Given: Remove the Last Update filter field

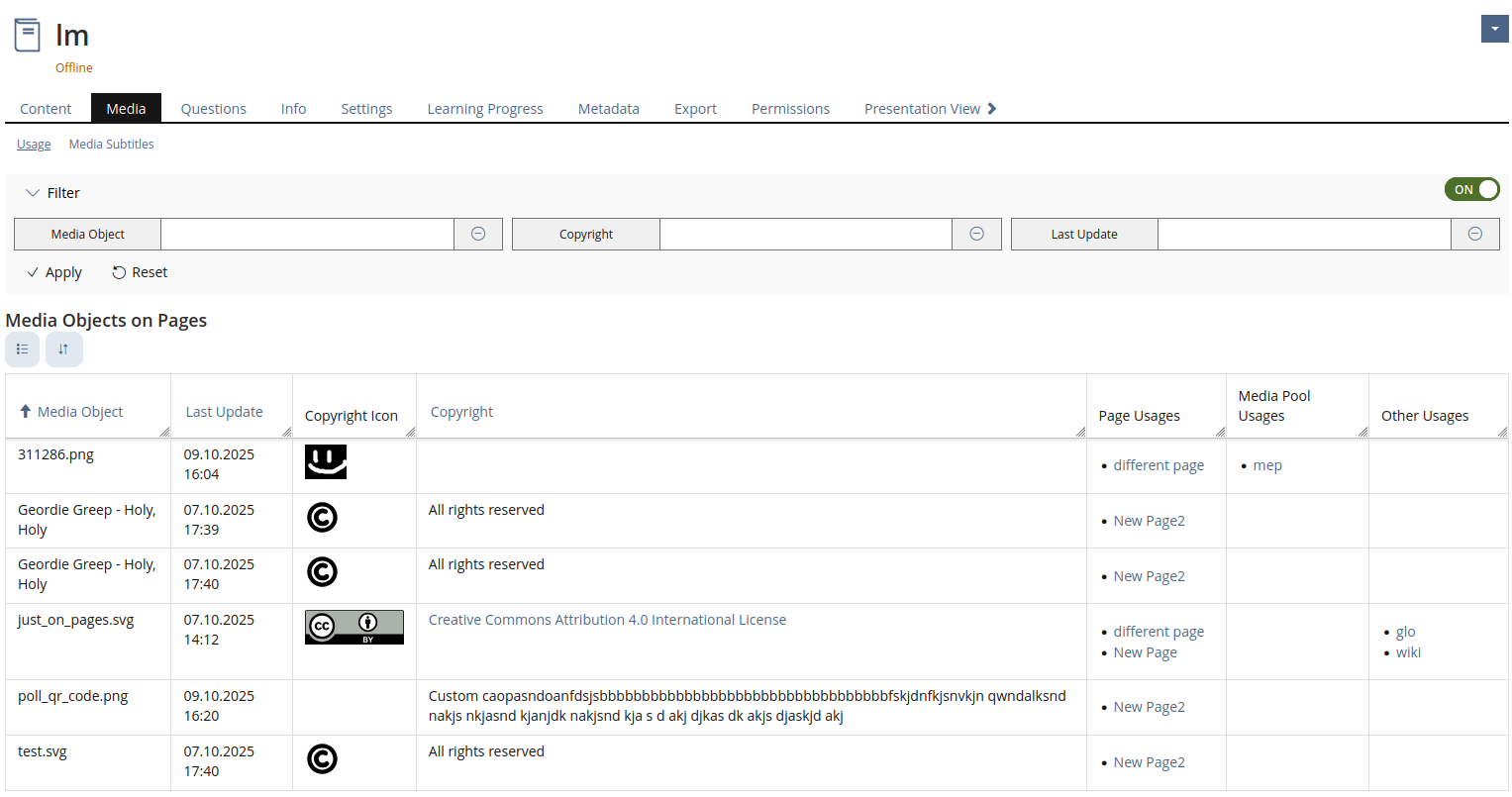Looking at the screenshot, I should pyautogui.click(x=1474, y=235).
